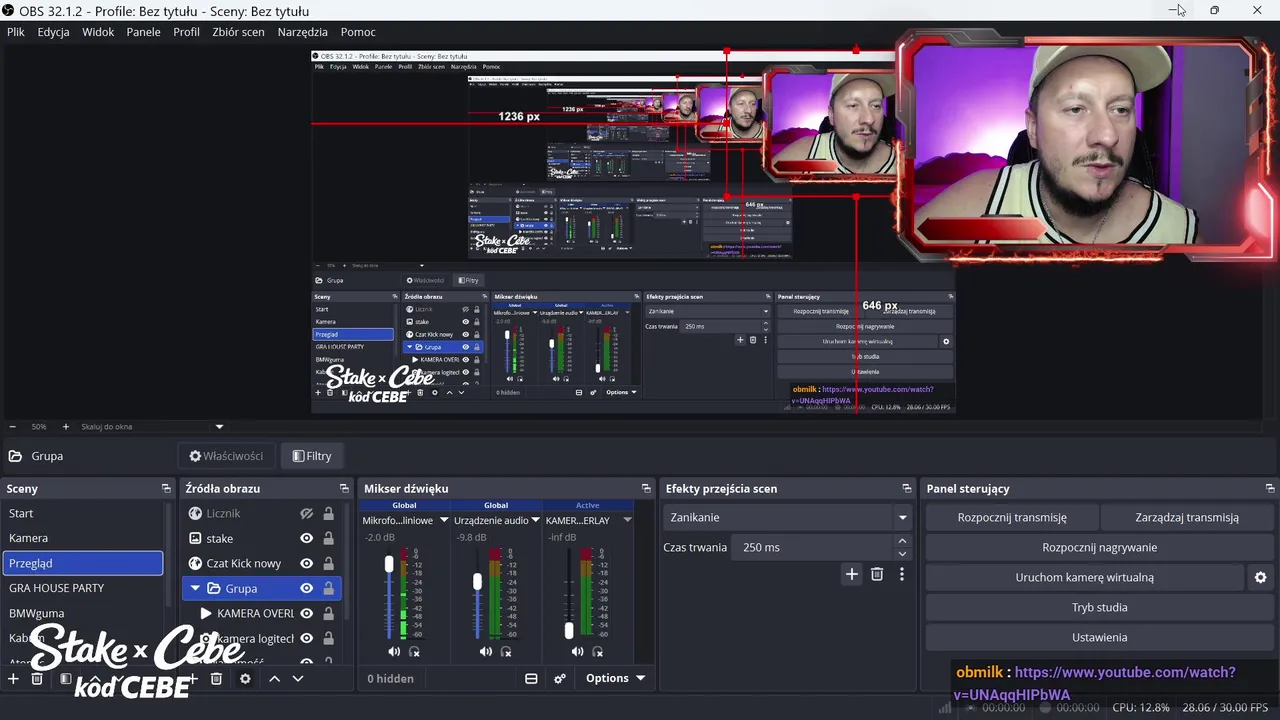Open Filtry for the selected source
Screen dimensions: 1280x720
(312, 456)
